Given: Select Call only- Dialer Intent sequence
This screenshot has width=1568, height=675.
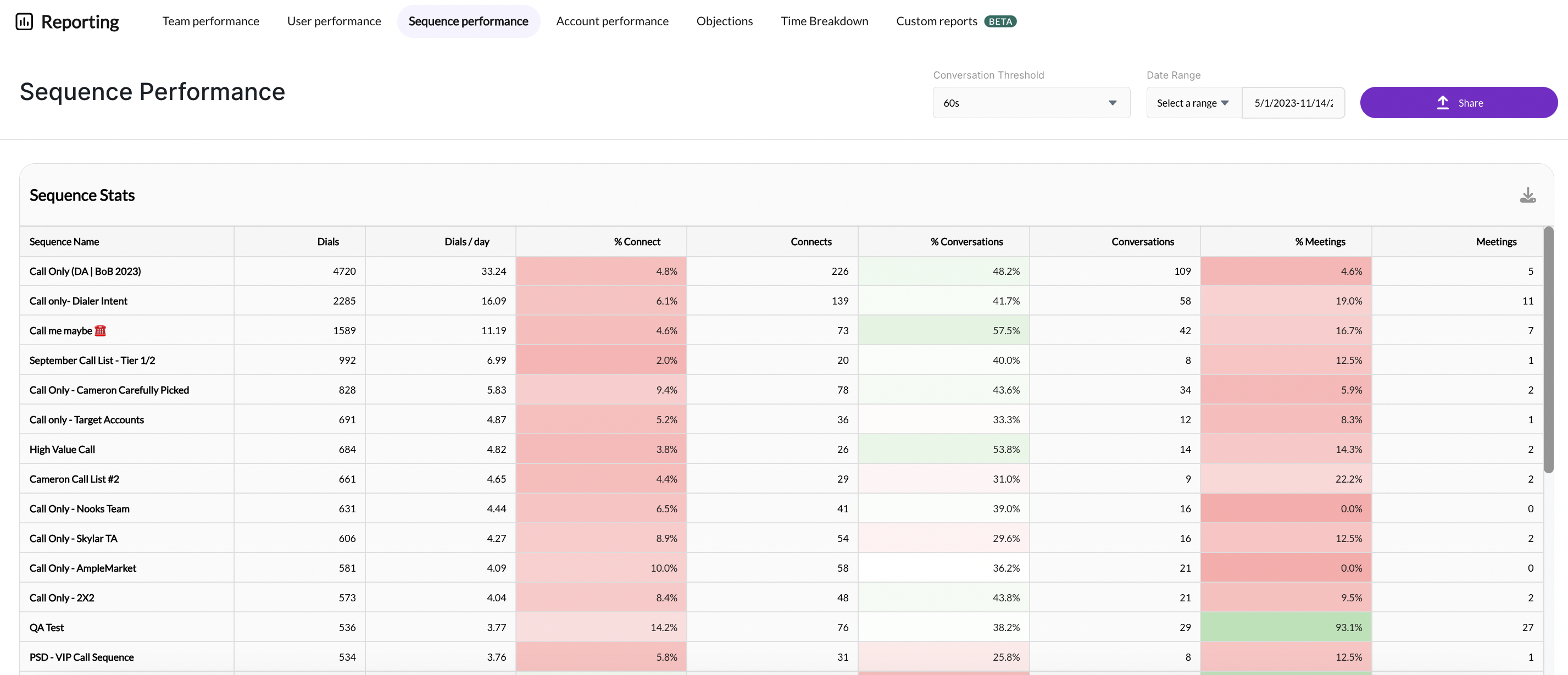Looking at the screenshot, I should [x=79, y=302].
